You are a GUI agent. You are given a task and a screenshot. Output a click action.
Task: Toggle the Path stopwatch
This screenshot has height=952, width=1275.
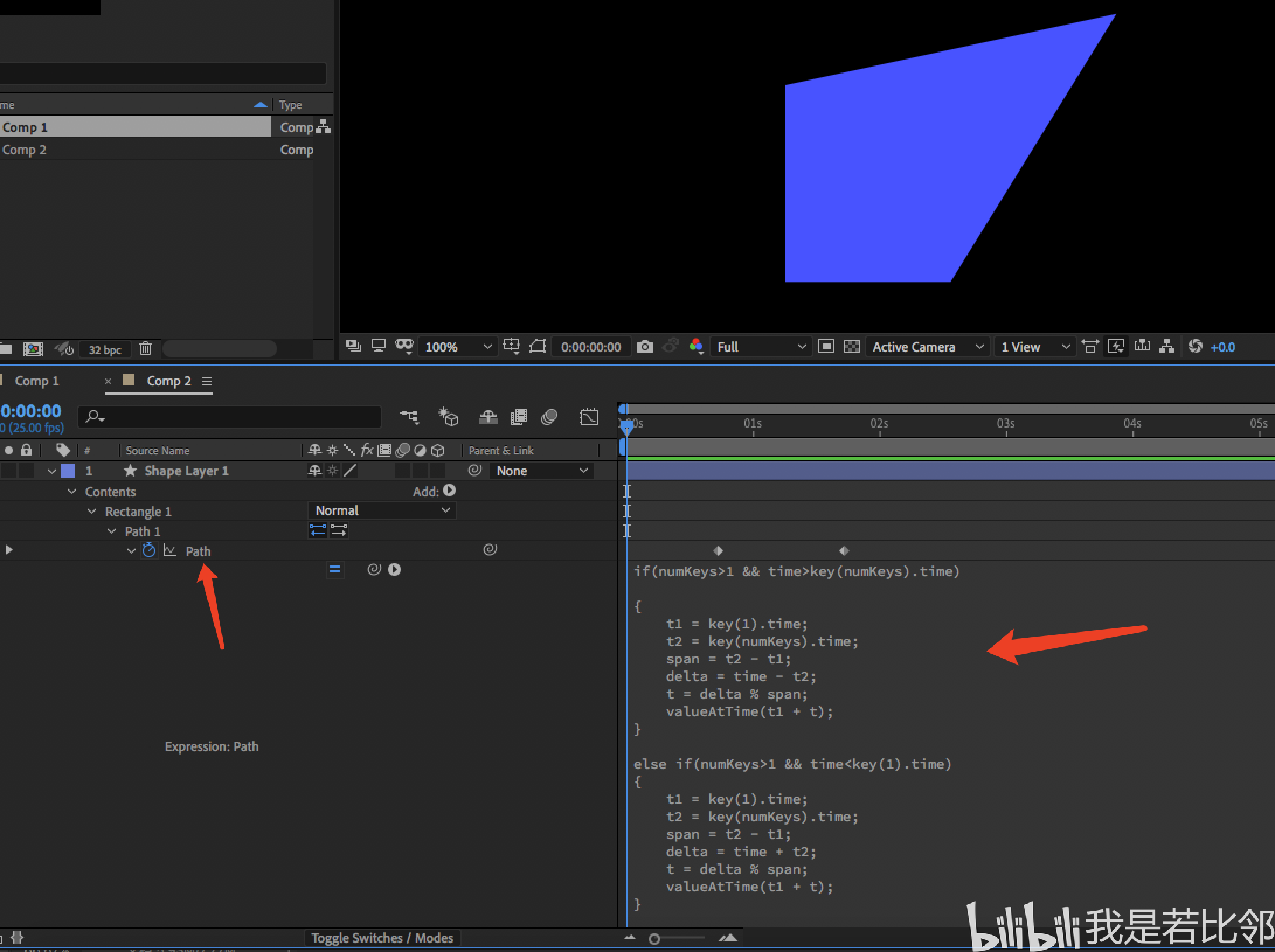coord(149,550)
